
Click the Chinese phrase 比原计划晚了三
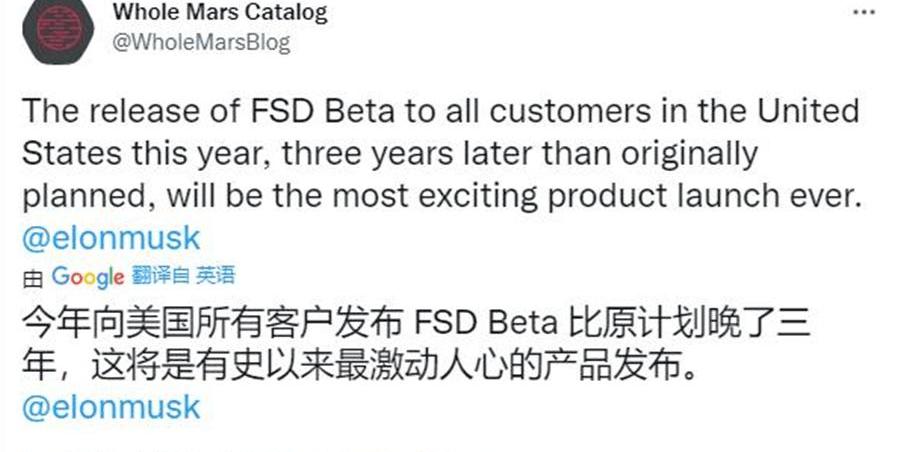tap(689, 323)
